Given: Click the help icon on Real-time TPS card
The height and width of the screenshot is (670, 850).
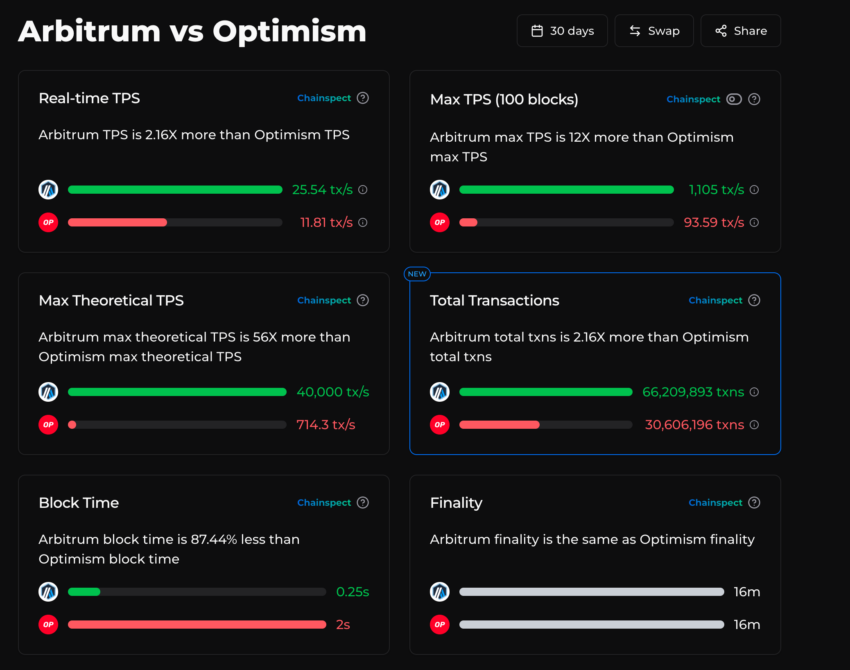Looking at the screenshot, I should click(363, 98).
